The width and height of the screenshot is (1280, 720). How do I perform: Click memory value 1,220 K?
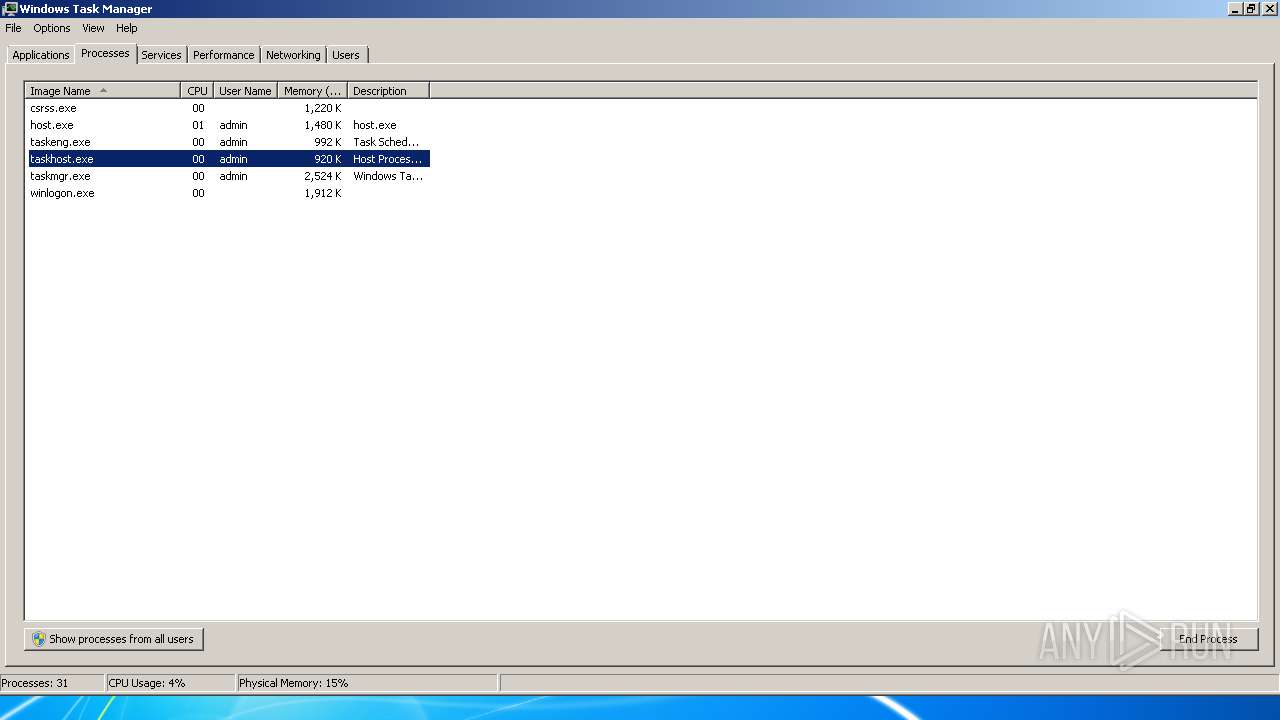point(323,108)
